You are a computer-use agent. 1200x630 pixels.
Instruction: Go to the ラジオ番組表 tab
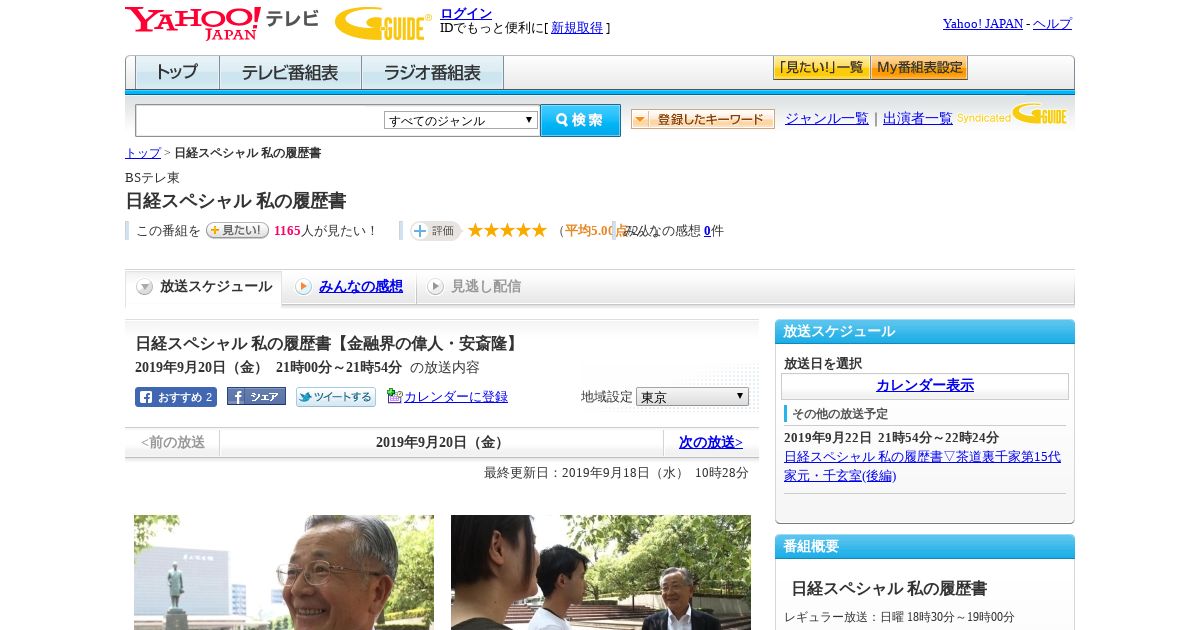432,73
